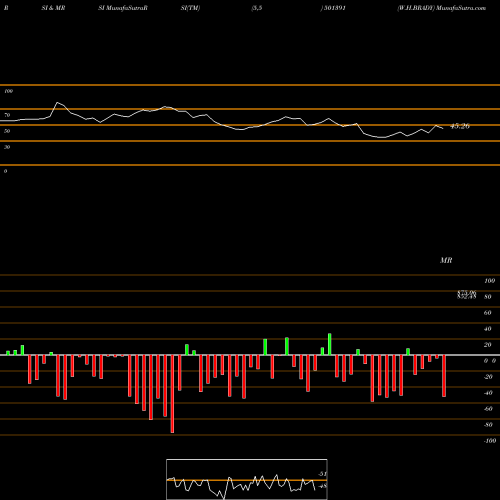Click the '-20' label on the MR axis

pos(488,377)
